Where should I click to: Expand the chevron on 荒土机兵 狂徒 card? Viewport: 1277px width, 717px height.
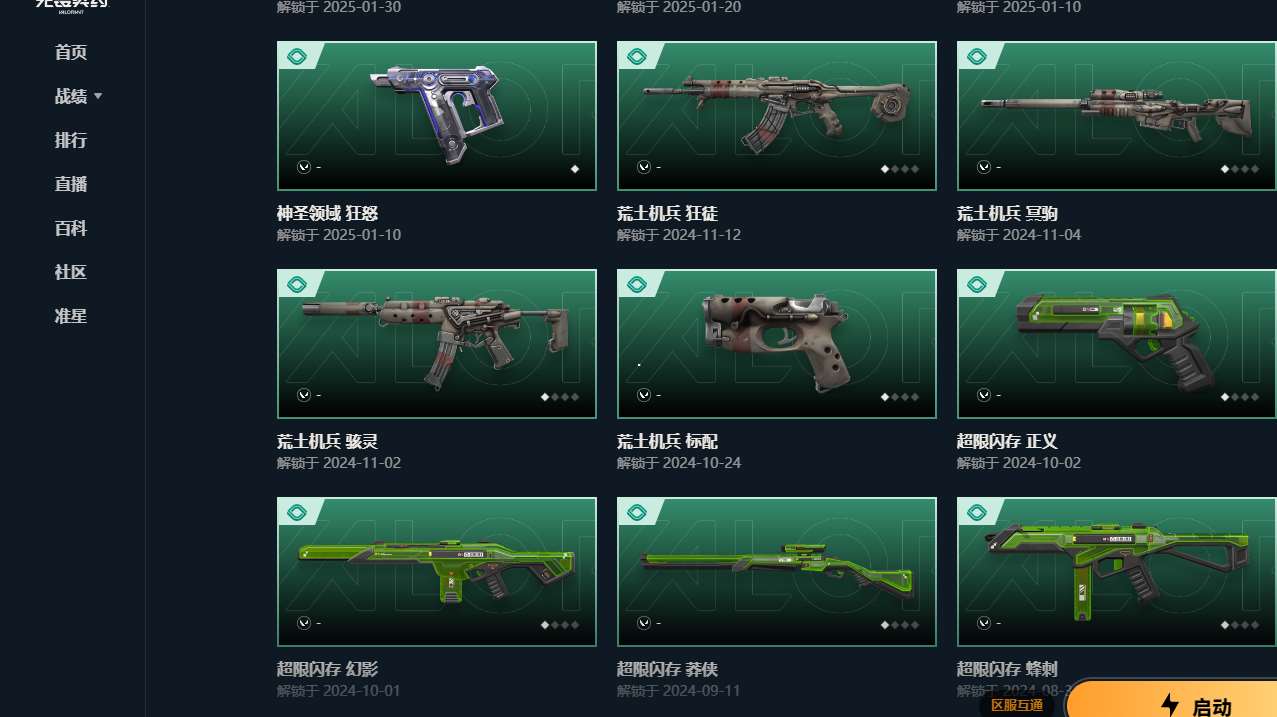[643, 167]
